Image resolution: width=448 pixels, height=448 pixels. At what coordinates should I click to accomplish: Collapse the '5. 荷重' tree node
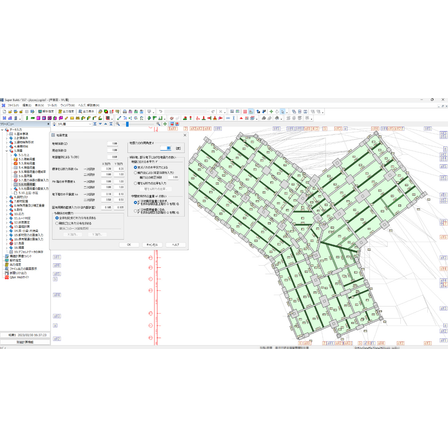tap(6, 151)
